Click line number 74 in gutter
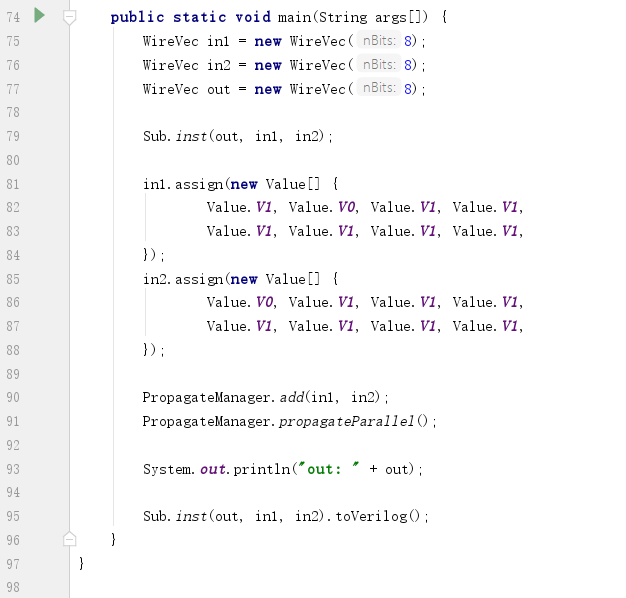The width and height of the screenshot is (626, 598). [x=13, y=17]
